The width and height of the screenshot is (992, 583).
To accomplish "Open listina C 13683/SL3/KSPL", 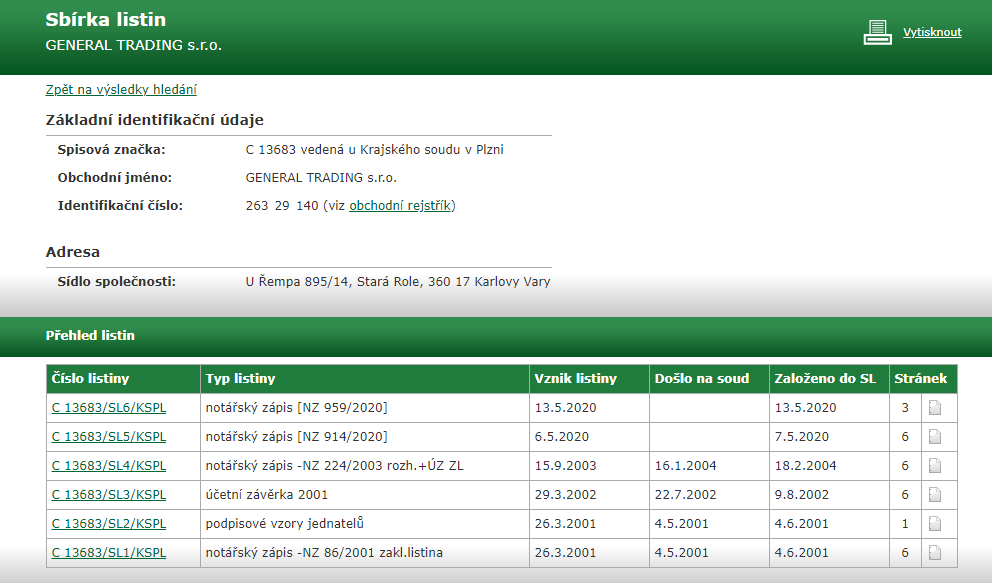I will 108,495.
